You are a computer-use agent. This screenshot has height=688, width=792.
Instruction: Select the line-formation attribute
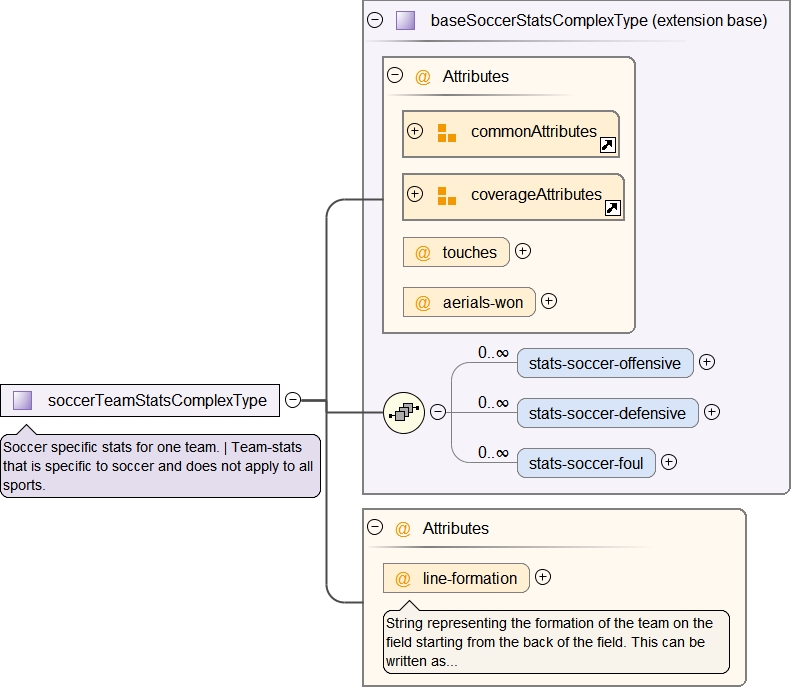pyautogui.click(x=469, y=578)
